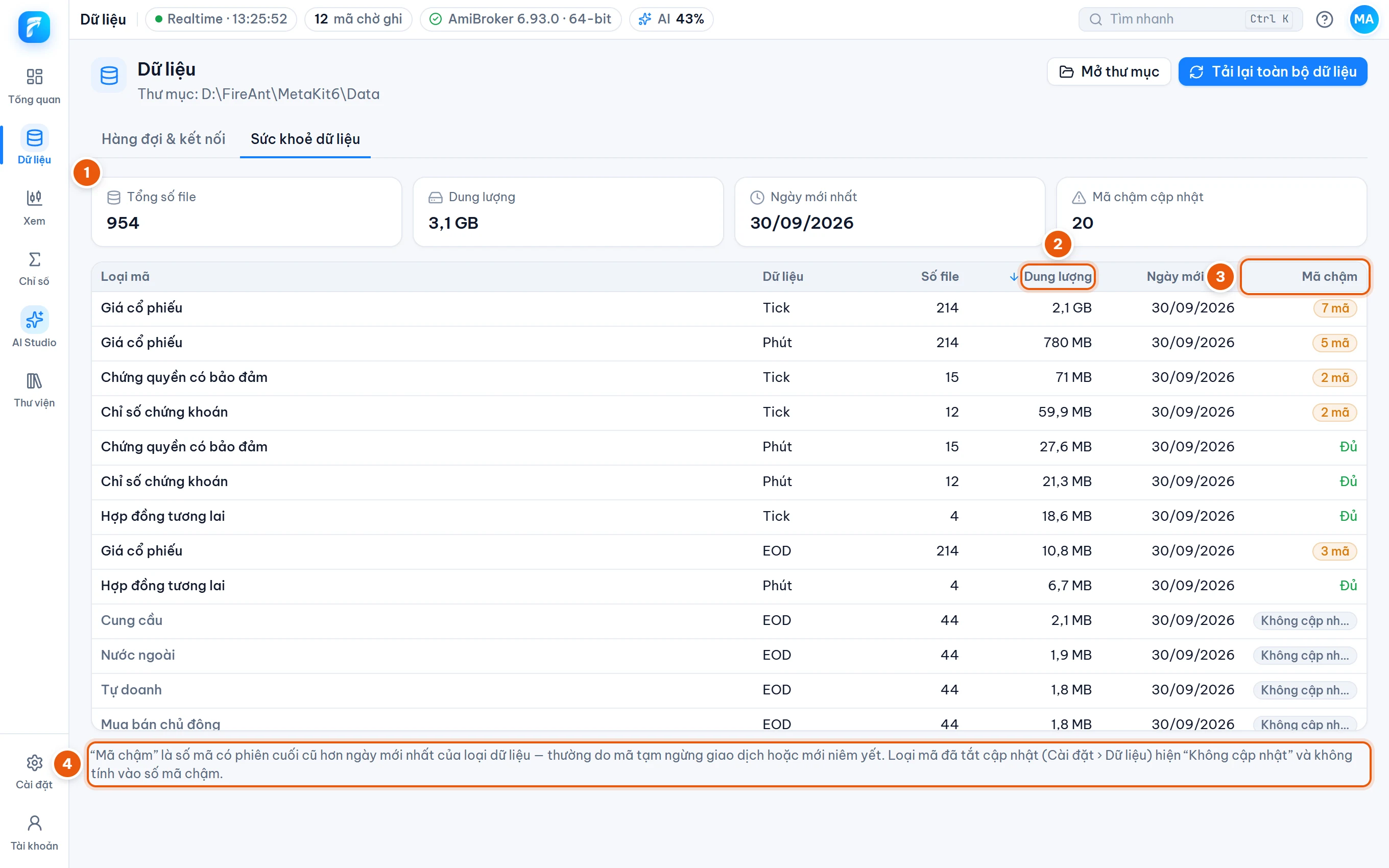Select Sức khoẻ dữ liệu tab
1389x868 pixels.
[x=305, y=139]
